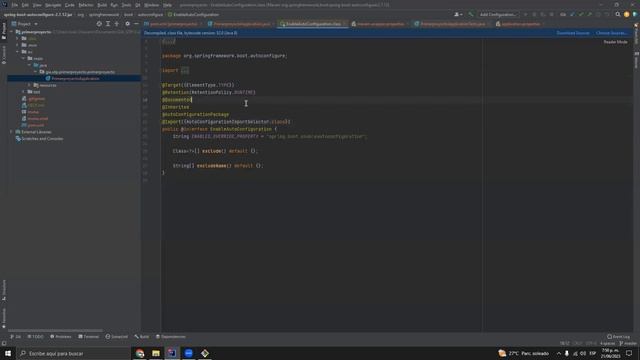Open the File menu
Screen dimensions: 640x360
[x=15, y=5]
